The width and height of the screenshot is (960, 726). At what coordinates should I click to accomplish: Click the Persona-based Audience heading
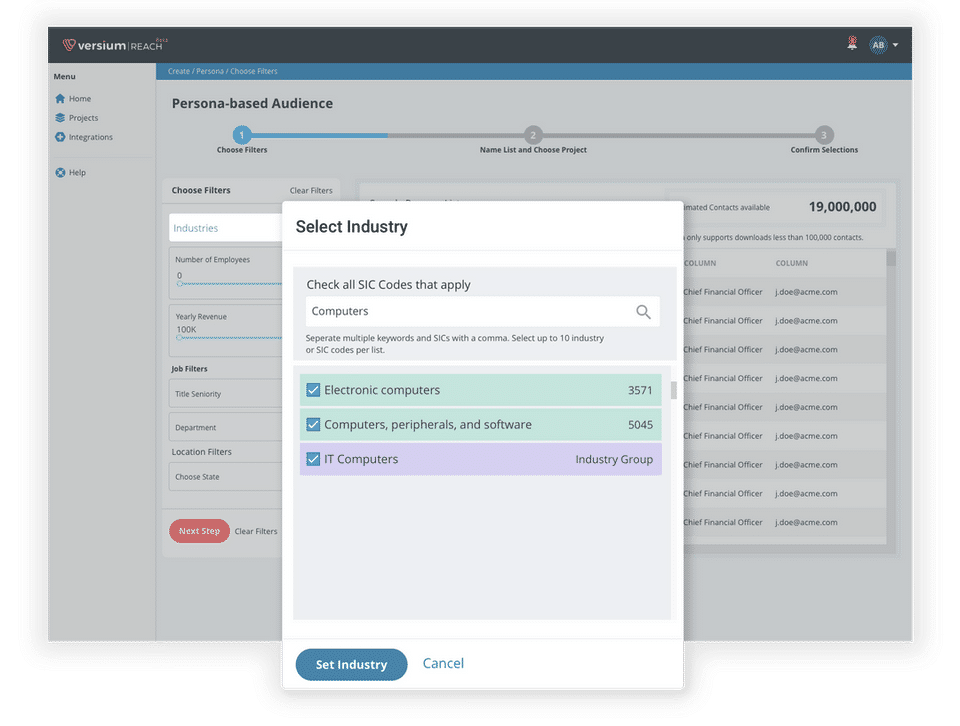pyautogui.click(x=252, y=103)
